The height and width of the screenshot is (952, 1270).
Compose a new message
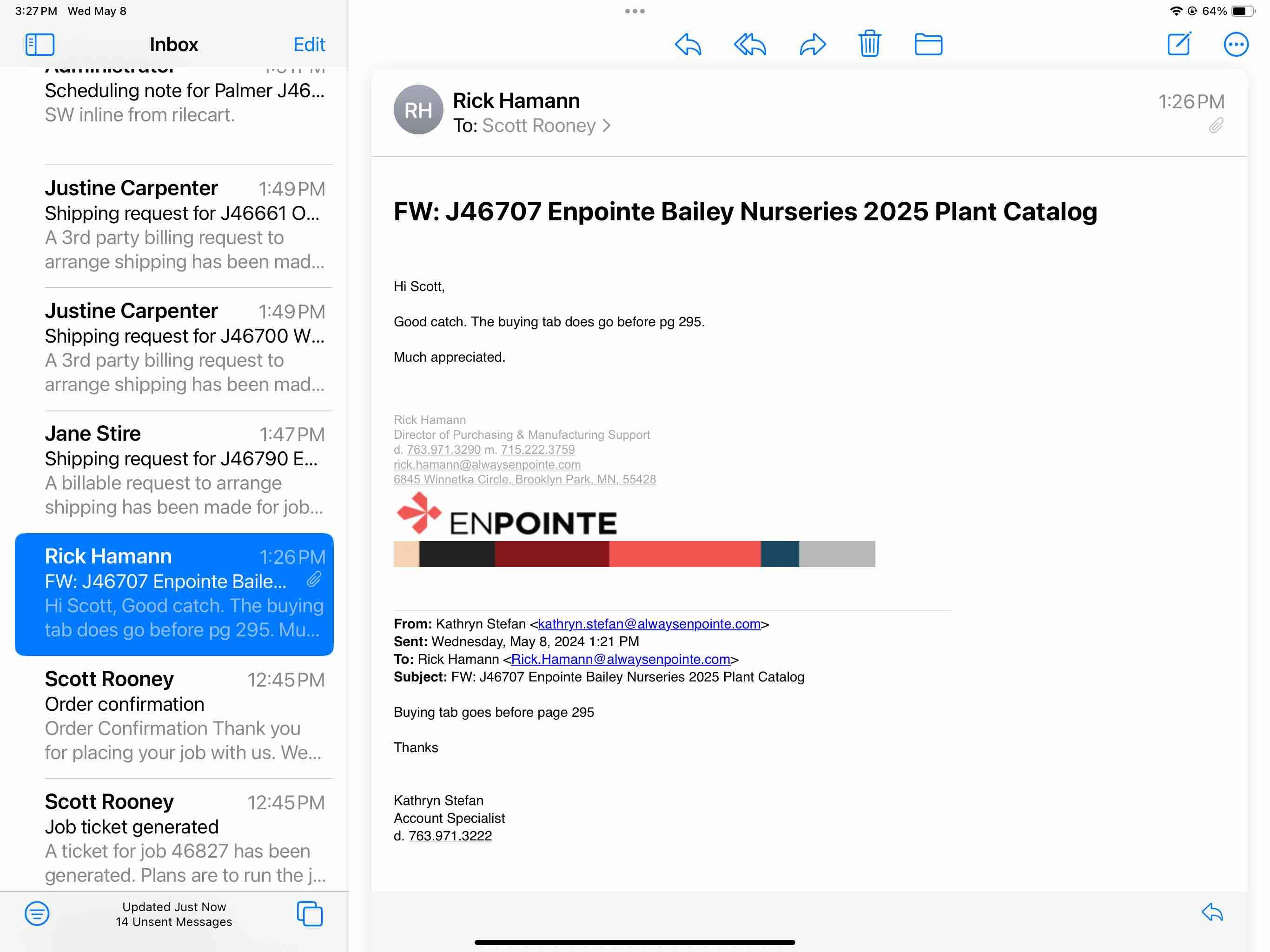[1179, 44]
